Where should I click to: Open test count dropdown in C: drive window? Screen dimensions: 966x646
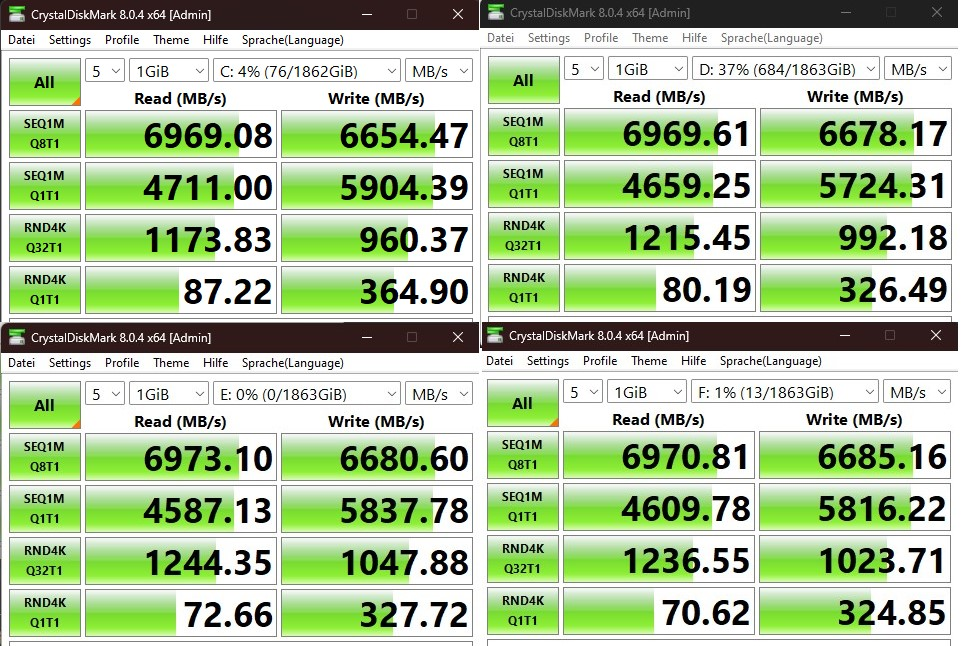pyautogui.click(x=105, y=71)
